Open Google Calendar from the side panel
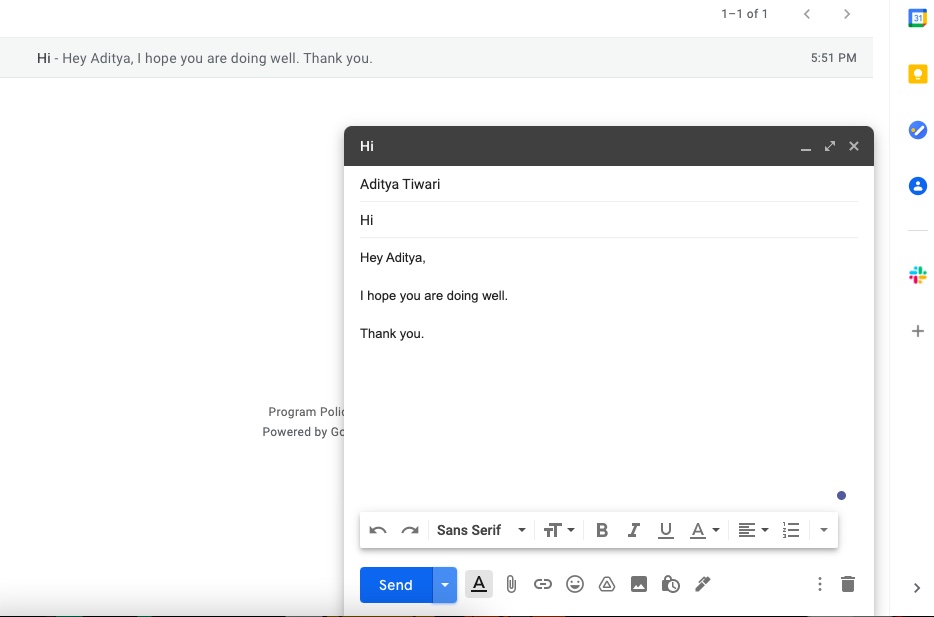 917,17
